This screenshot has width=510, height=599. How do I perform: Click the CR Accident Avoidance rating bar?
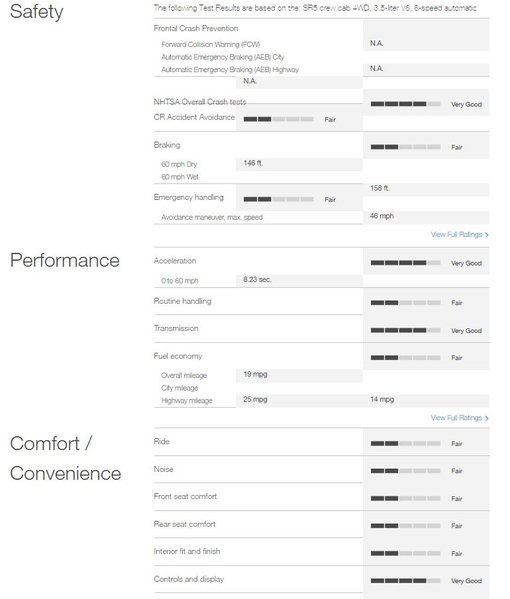click(278, 119)
